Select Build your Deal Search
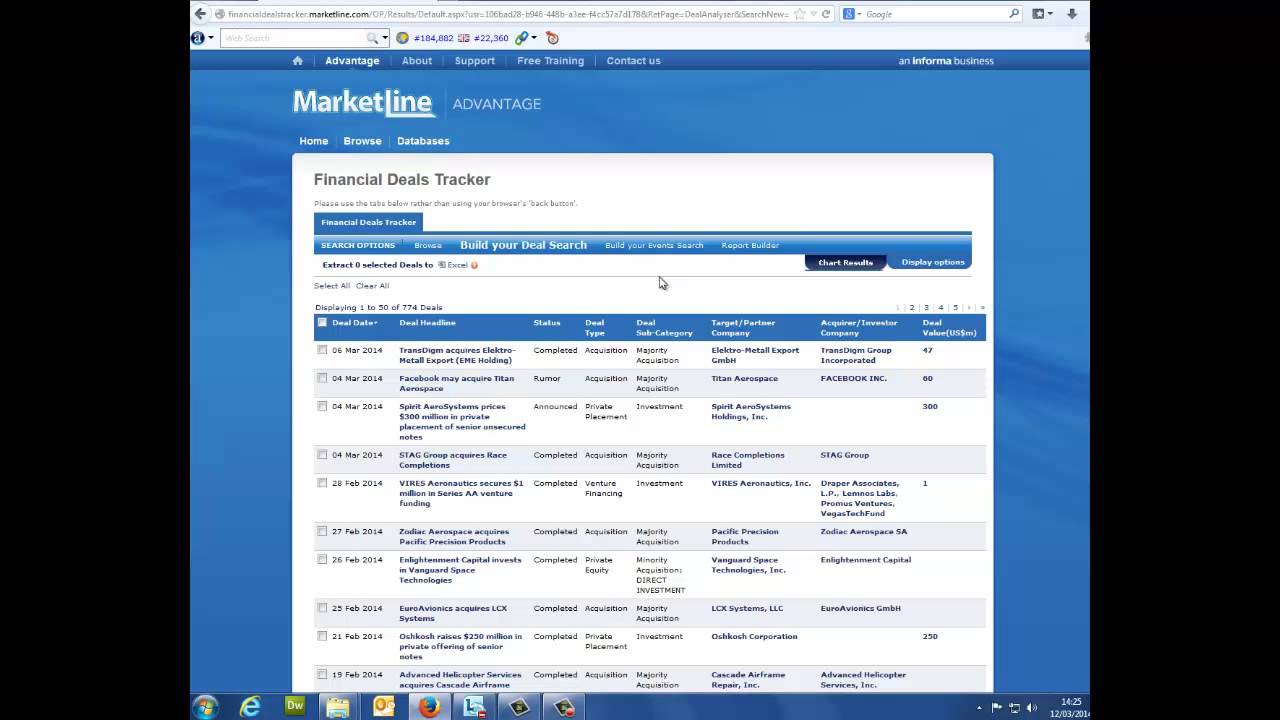1280x720 pixels. click(523, 245)
